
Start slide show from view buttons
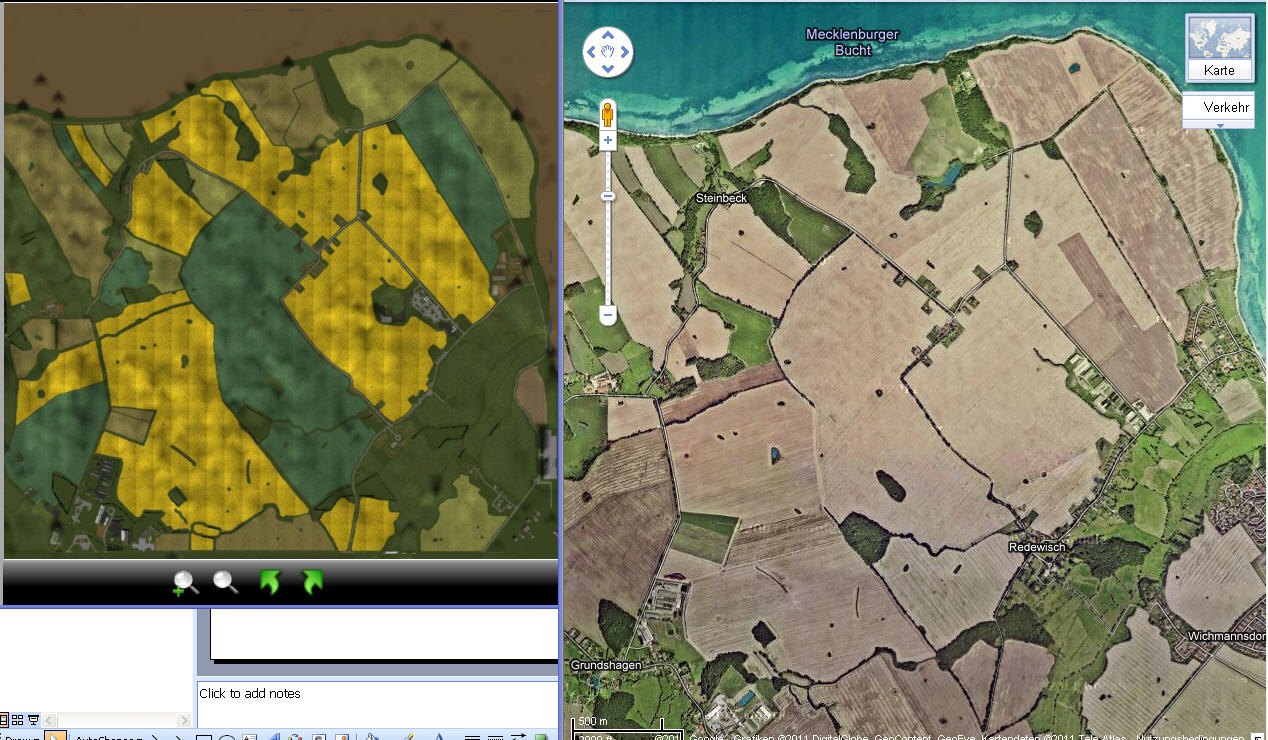34,720
